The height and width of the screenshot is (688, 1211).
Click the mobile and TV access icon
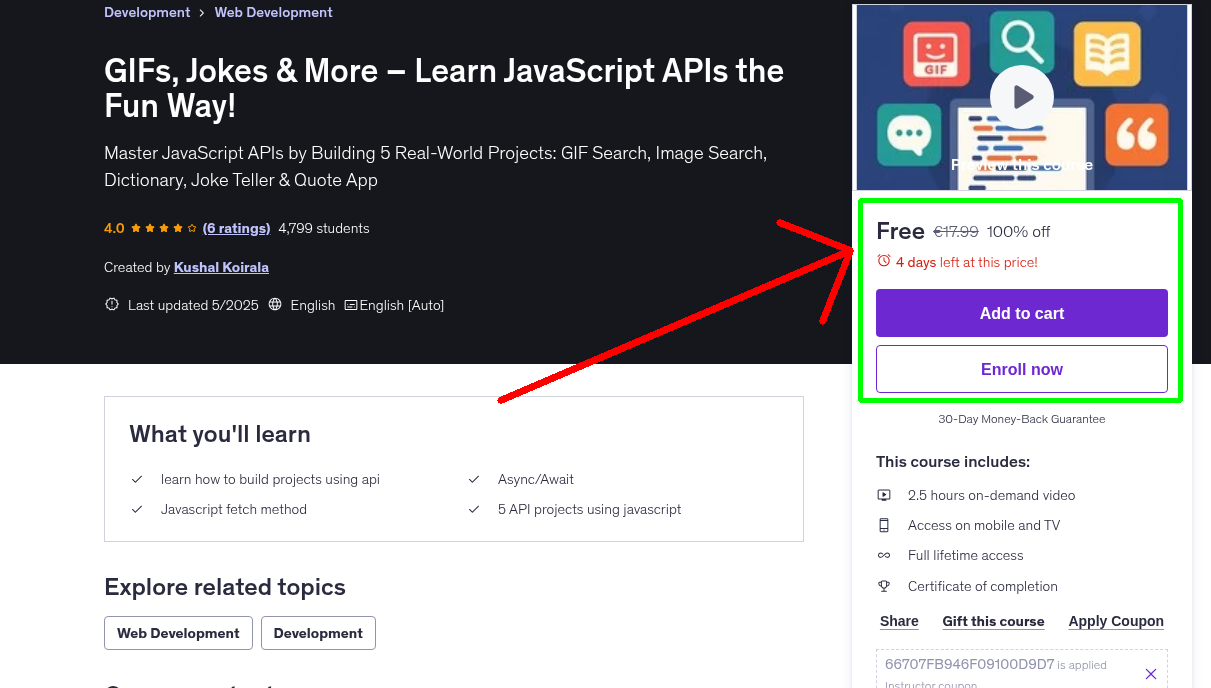click(883, 525)
